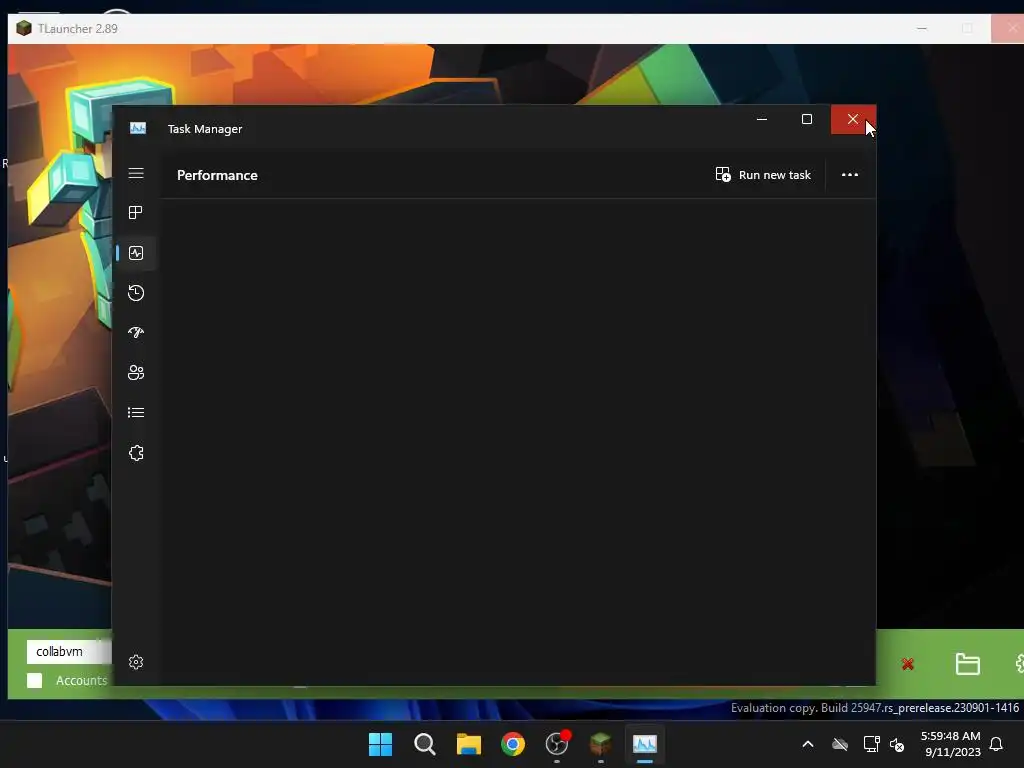
Task: Close the Task Manager window
Action: [x=853, y=120]
